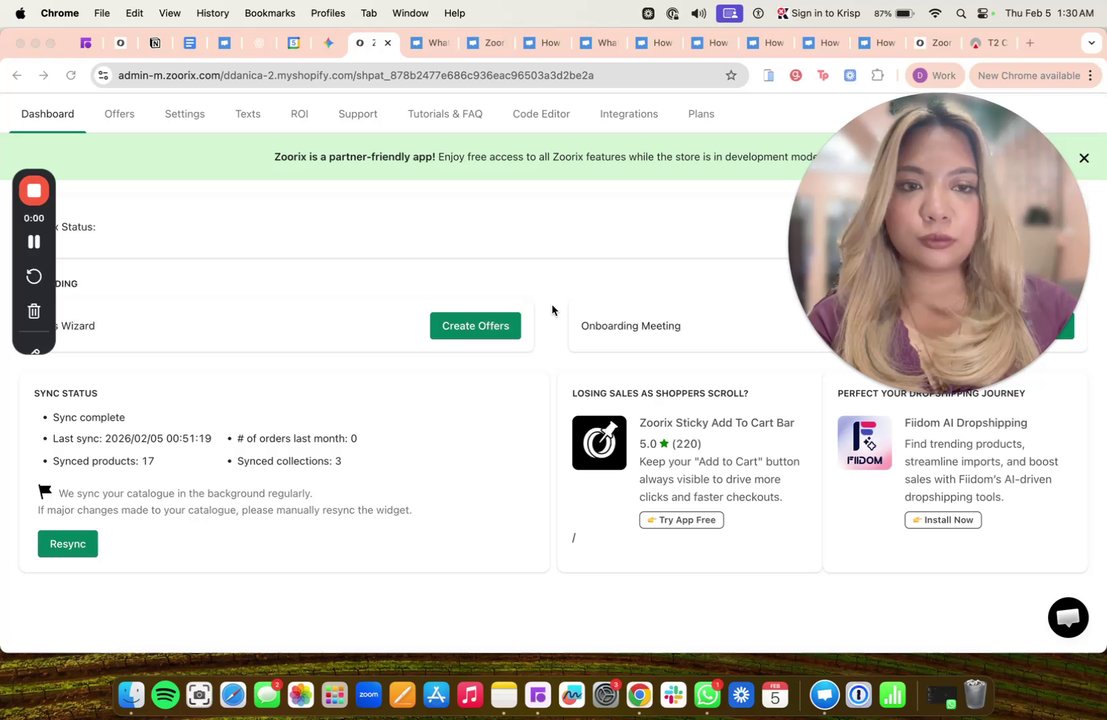Open Safari from the dock

pos(233,695)
